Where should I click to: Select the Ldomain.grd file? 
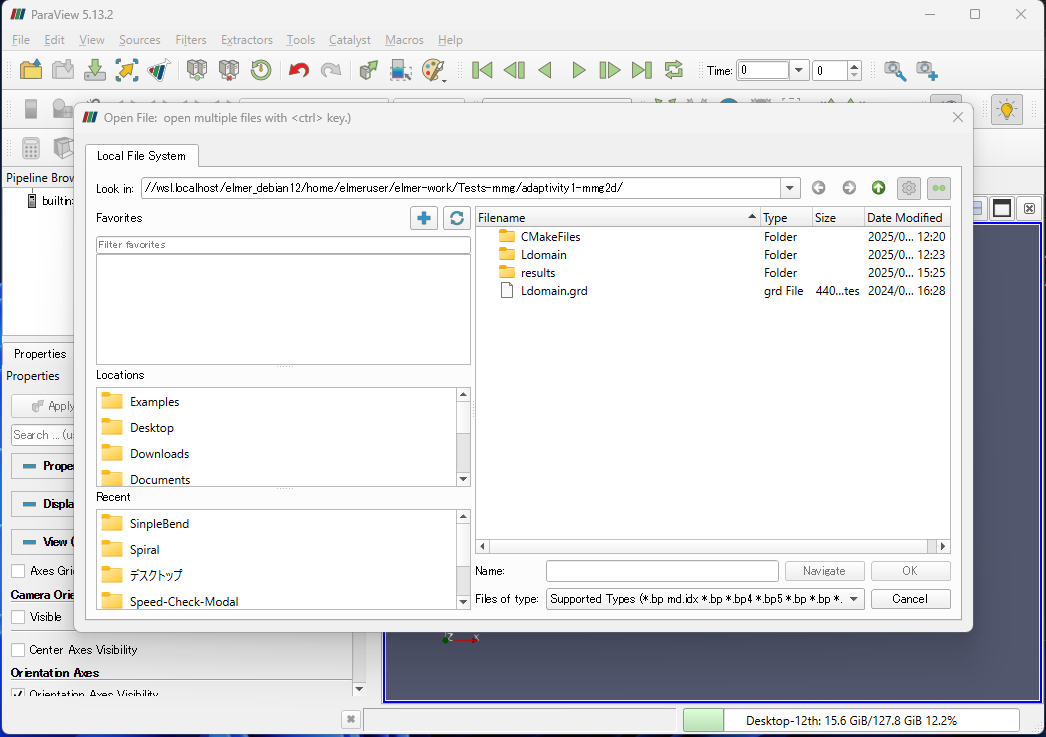click(x=554, y=291)
